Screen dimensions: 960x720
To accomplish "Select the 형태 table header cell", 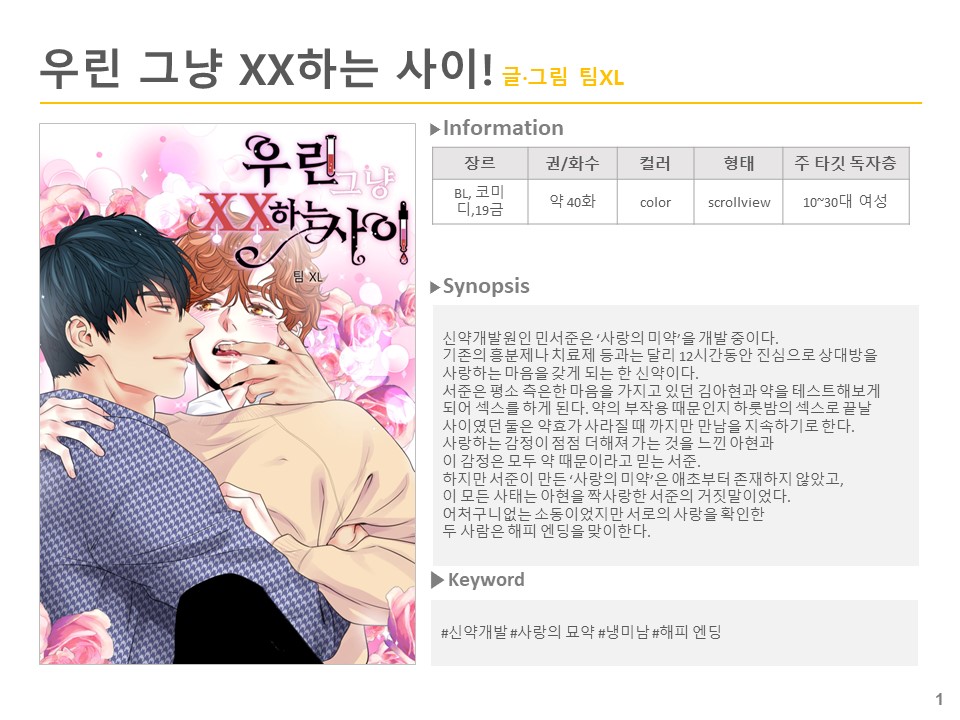I will [738, 163].
